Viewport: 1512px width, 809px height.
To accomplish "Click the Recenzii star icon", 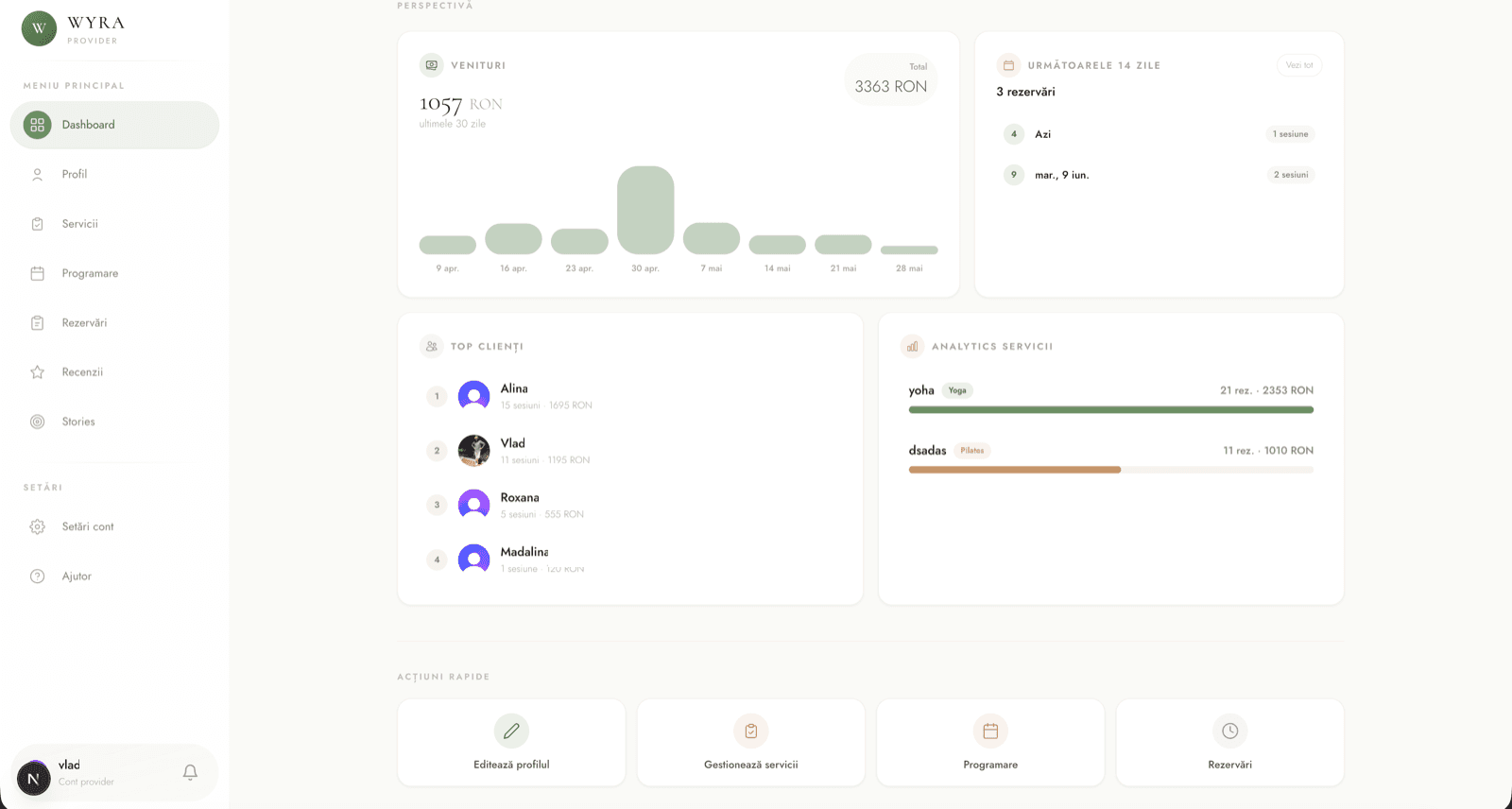I will 38,372.
